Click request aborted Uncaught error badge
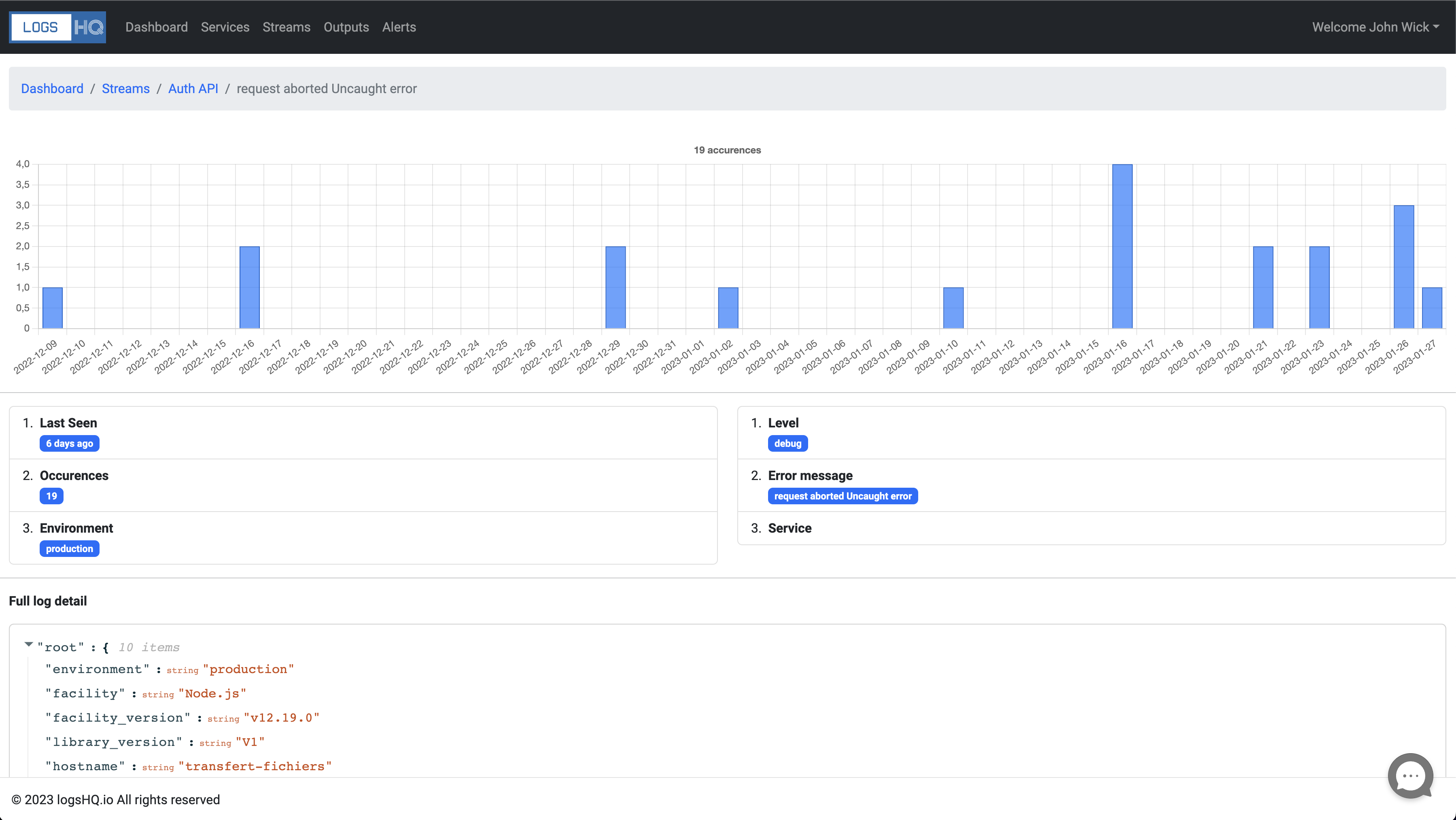This screenshot has height=820, width=1456. coord(843,496)
